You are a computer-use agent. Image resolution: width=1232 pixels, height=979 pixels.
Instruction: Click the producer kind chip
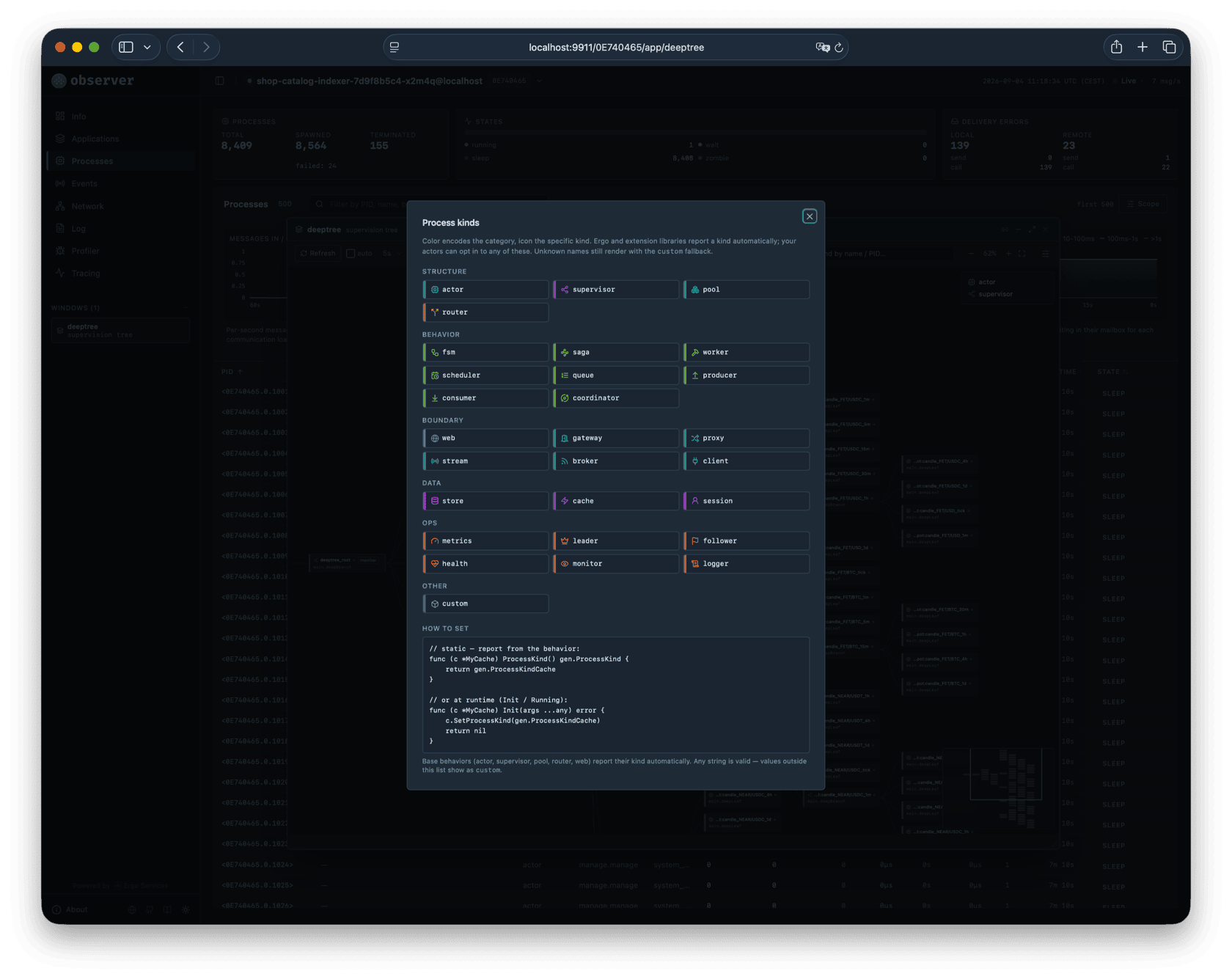747,375
